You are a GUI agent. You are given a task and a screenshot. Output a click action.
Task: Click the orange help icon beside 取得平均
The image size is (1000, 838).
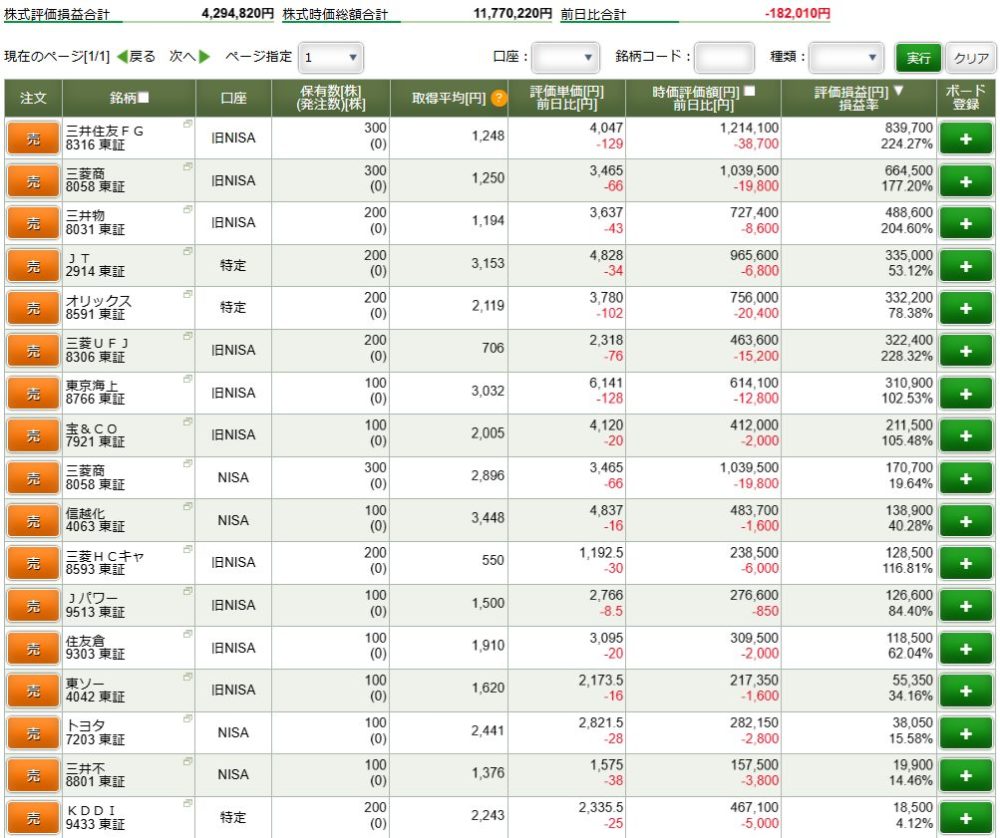click(x=499, y=98)
